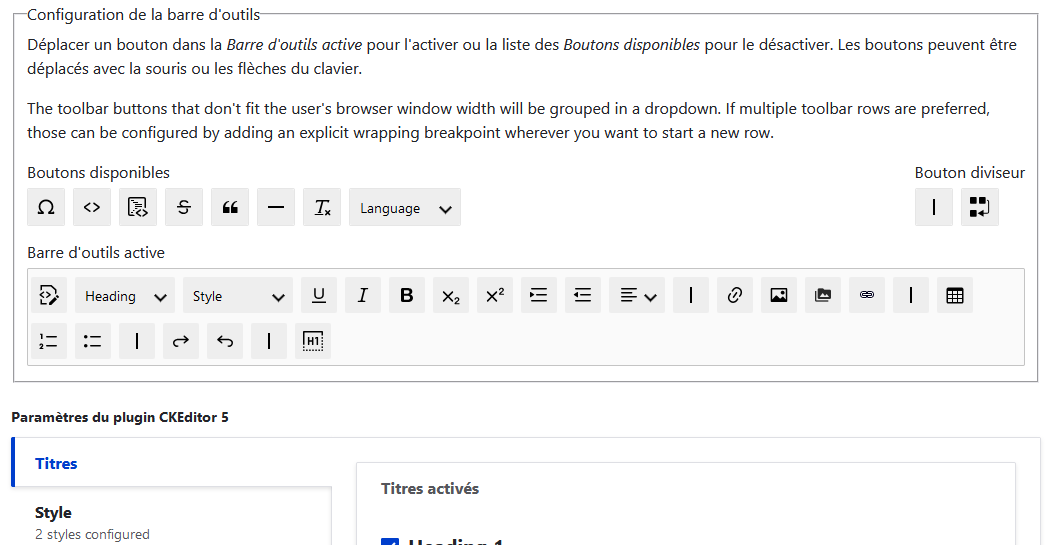Open the text alignment dropdown
This screenshot has width=1059, height=545.
(x=637, y=295)
